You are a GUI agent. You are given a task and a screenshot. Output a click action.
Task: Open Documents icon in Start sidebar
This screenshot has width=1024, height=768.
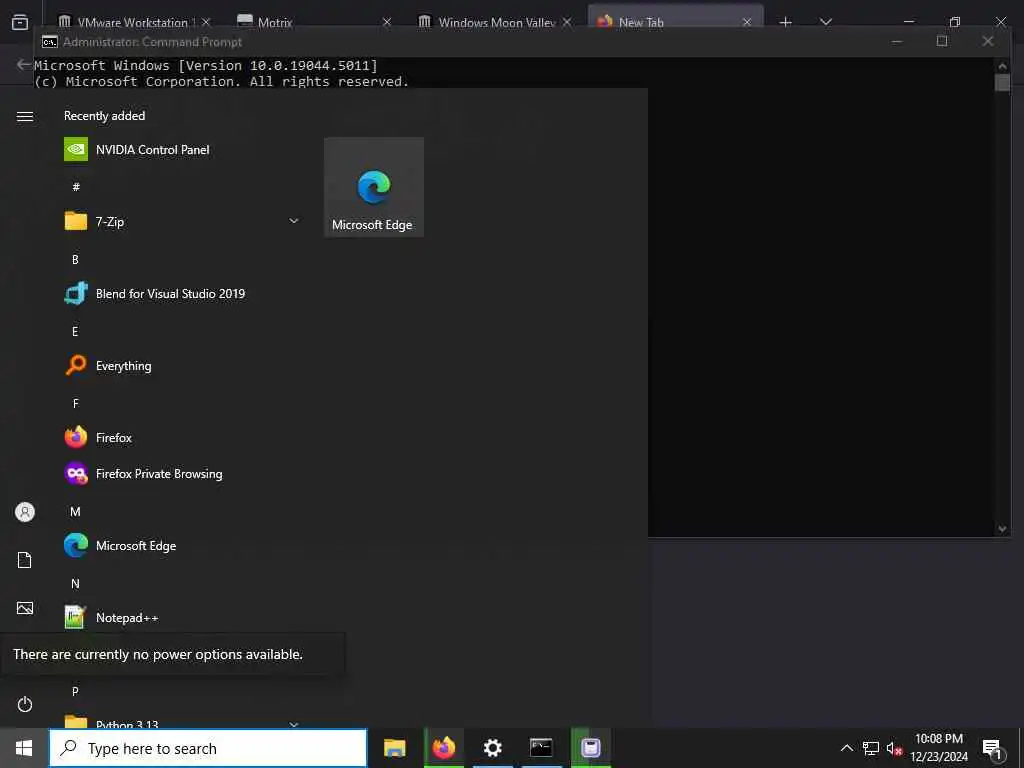pyautogui.click(x=25, y=560)
